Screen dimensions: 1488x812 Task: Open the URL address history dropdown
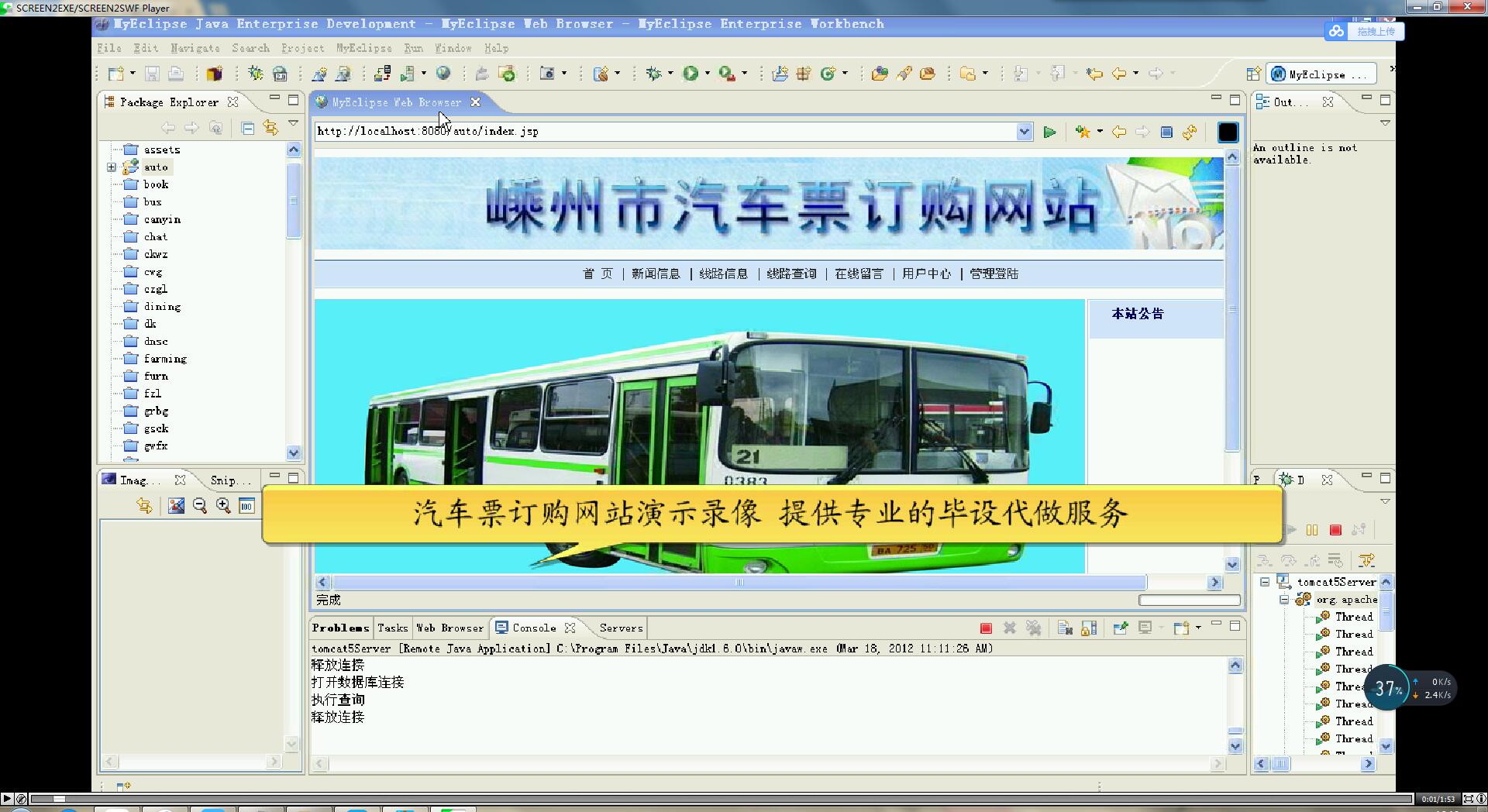click(1024, 132)
